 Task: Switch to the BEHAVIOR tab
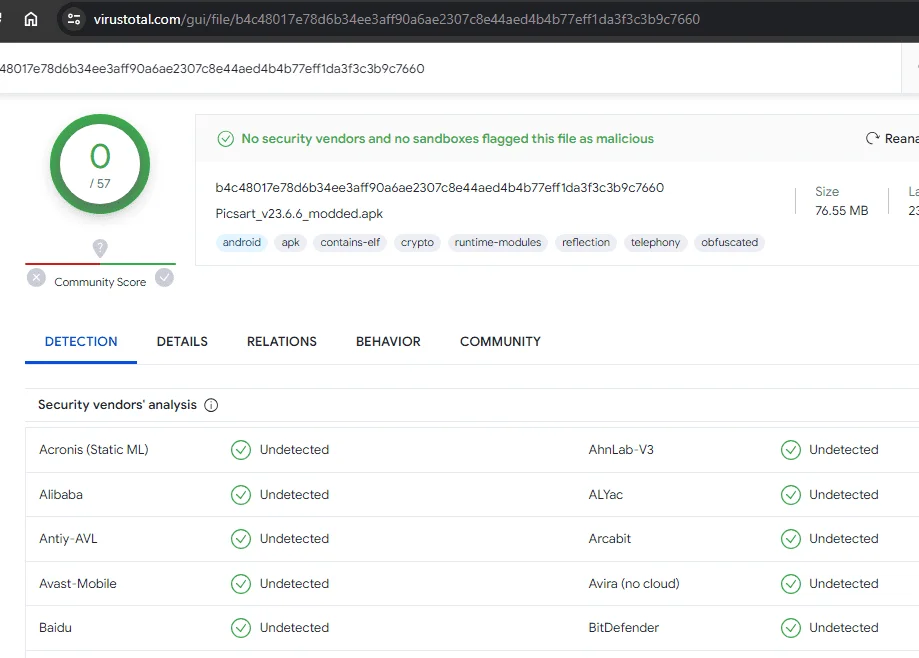pyautogui.click(x=388, y=342)
